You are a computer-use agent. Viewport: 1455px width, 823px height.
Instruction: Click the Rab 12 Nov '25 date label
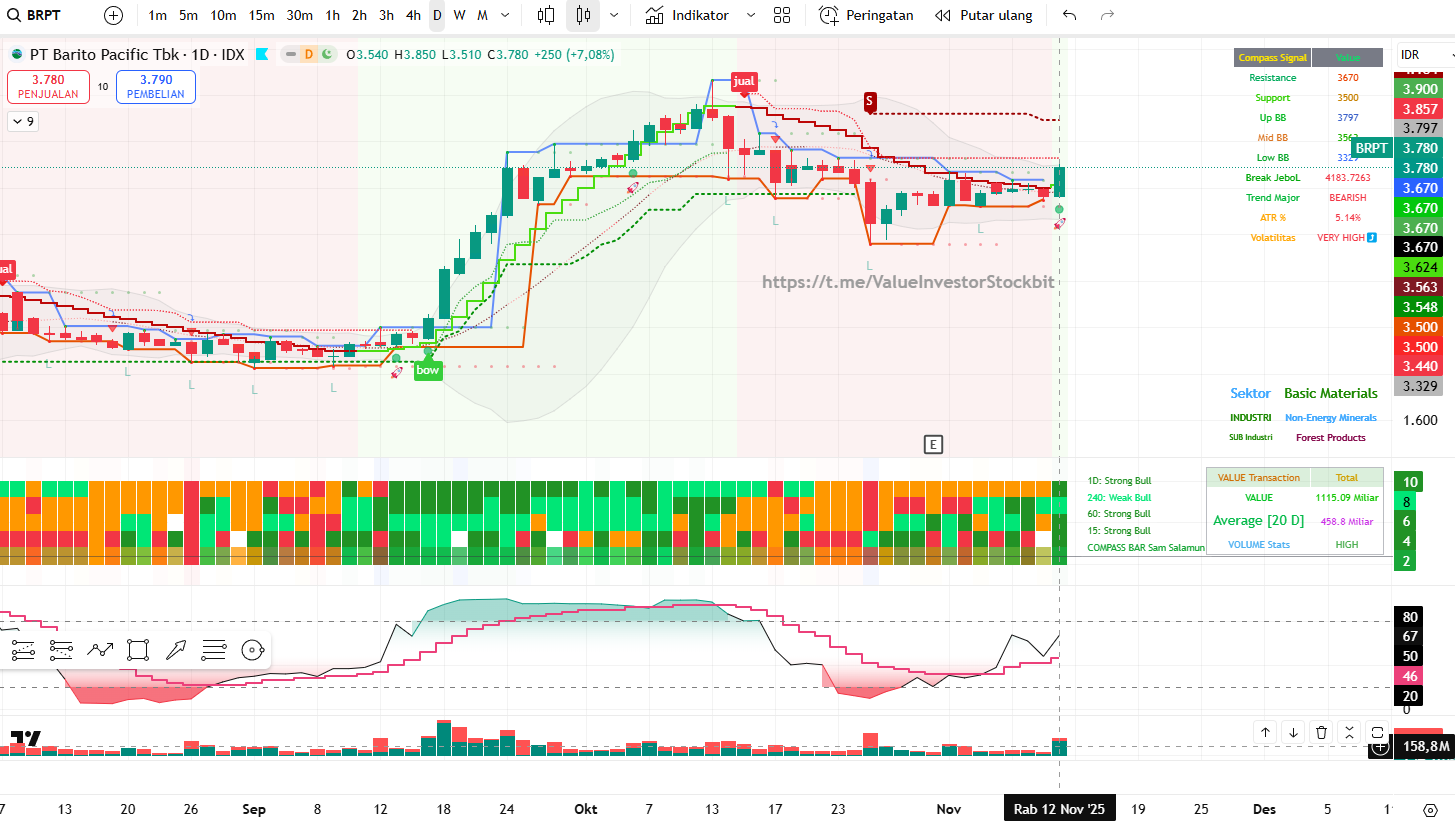point(1059,809)
